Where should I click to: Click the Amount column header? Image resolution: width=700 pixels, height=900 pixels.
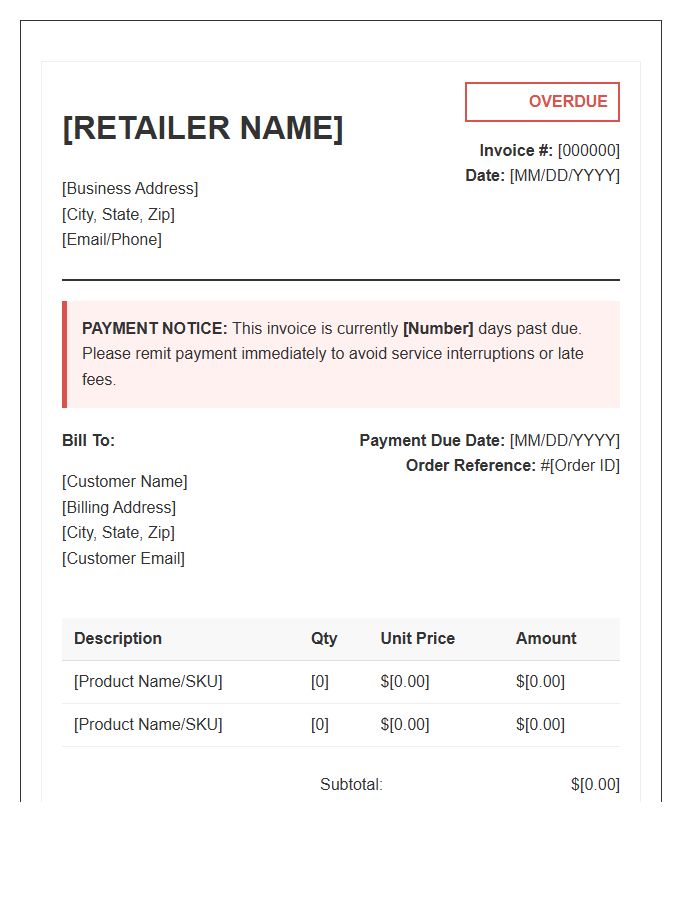[x=546, y=638]
